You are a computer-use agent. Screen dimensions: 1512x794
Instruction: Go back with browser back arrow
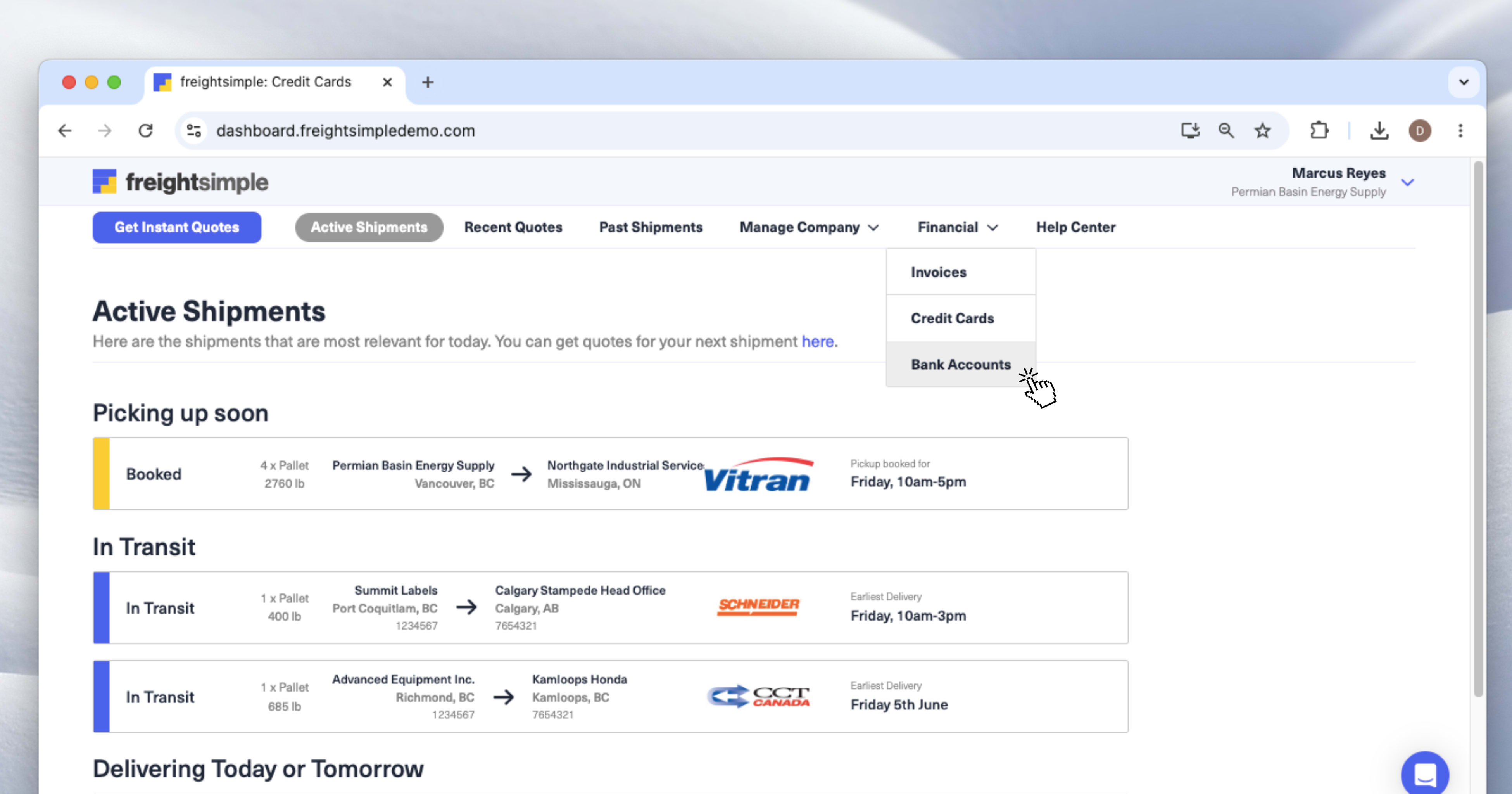65,130
